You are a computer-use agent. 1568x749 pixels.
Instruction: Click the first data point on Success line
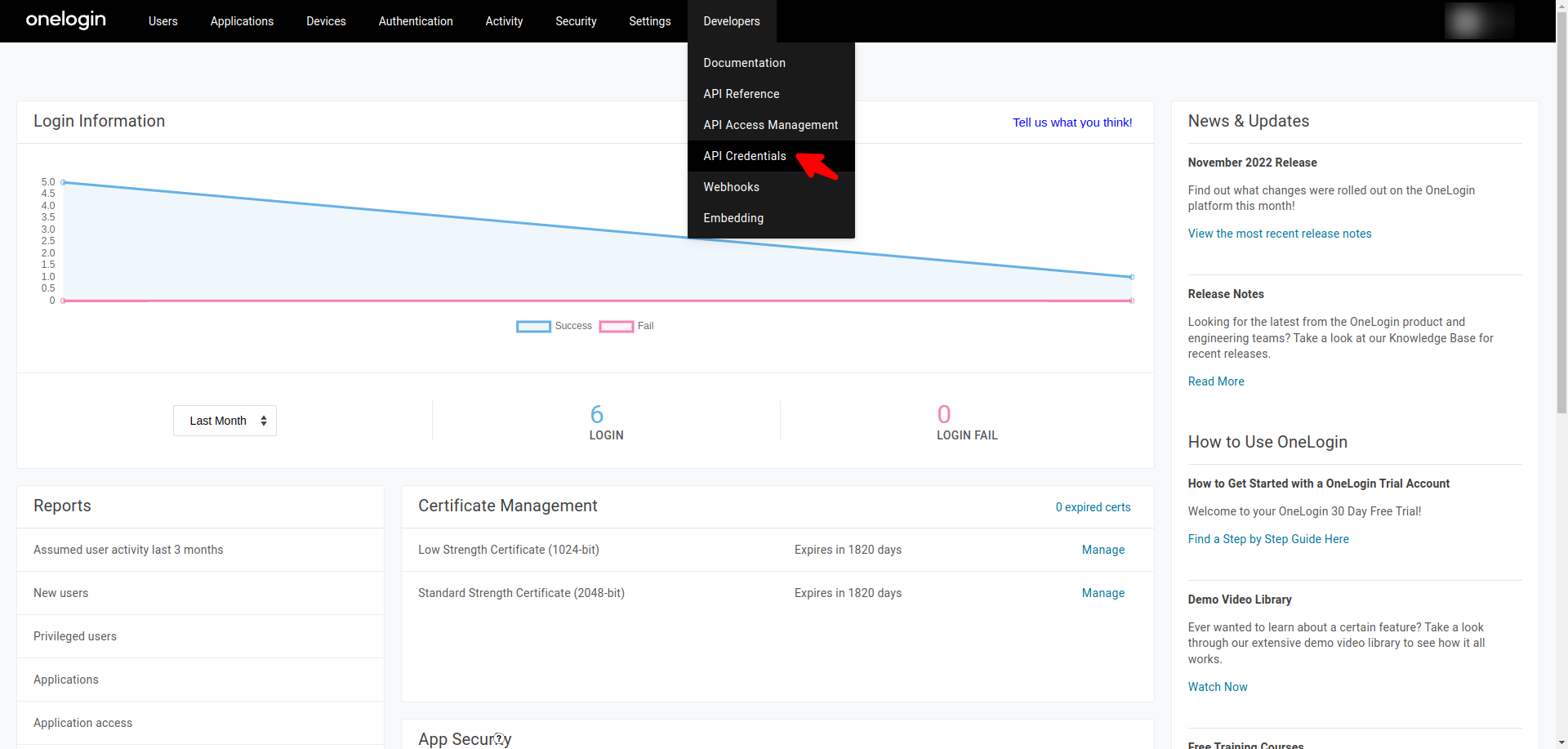tap(64, 182)
